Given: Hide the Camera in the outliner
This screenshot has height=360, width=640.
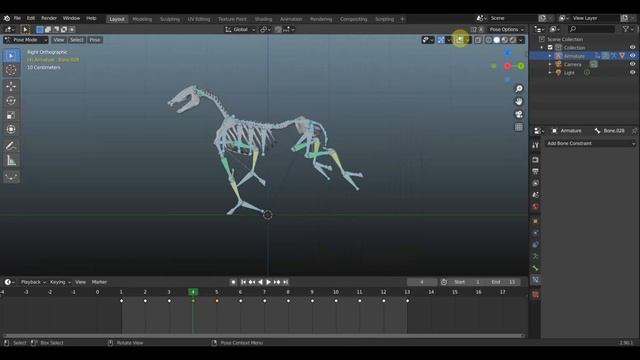Looking at the screenshot, I should pos(632,64).
